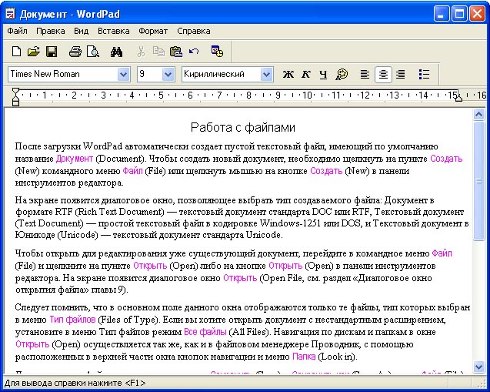490x392 pixels.
Task: Open the Формат menu
Action: click(x=153, y=31)
